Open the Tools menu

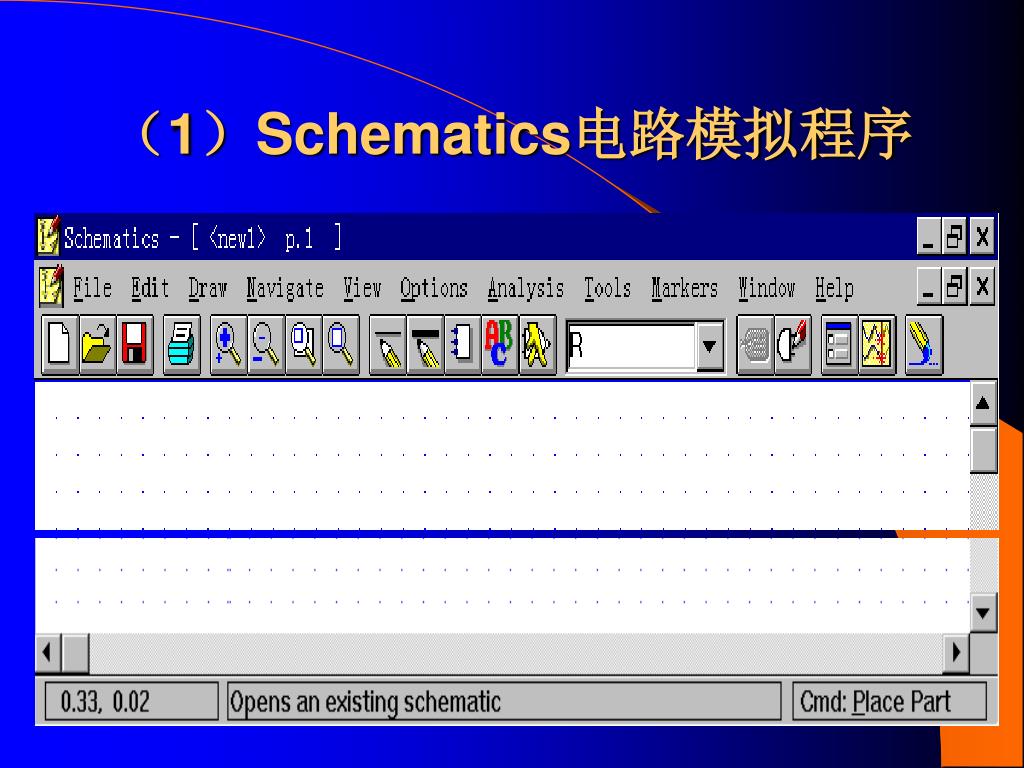tap(607, 287)
